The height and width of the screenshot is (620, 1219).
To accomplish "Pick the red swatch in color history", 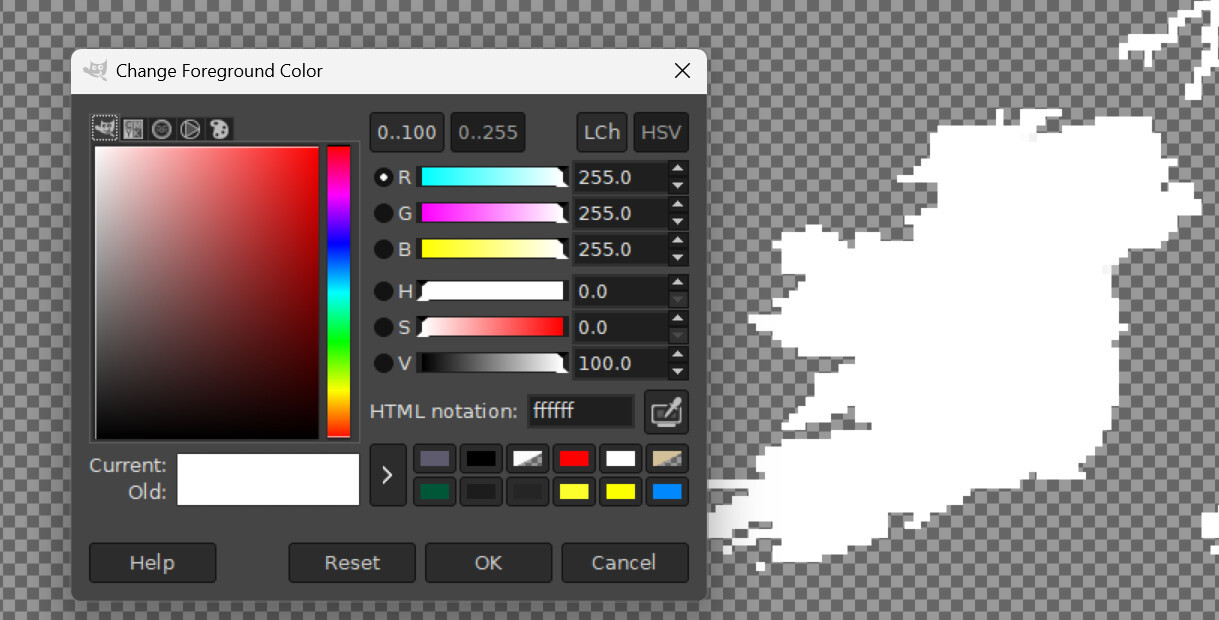I will (574, 459).
